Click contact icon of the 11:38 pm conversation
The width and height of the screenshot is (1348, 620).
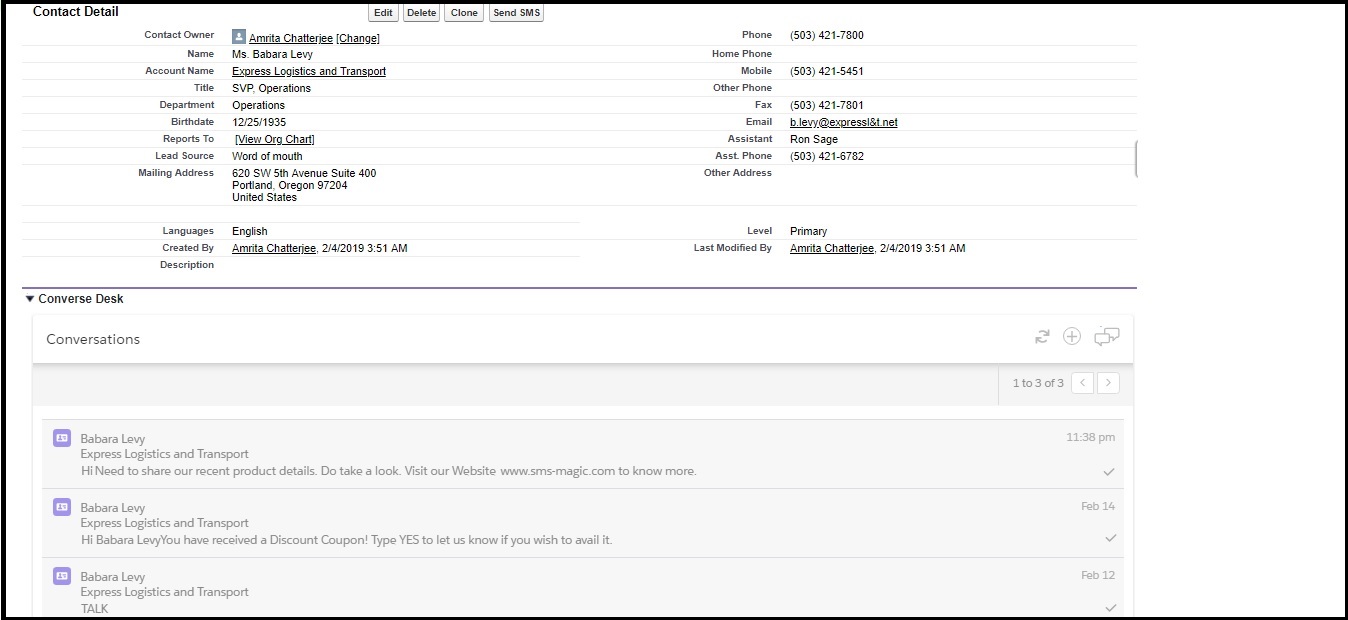click(x=61, y=438)
